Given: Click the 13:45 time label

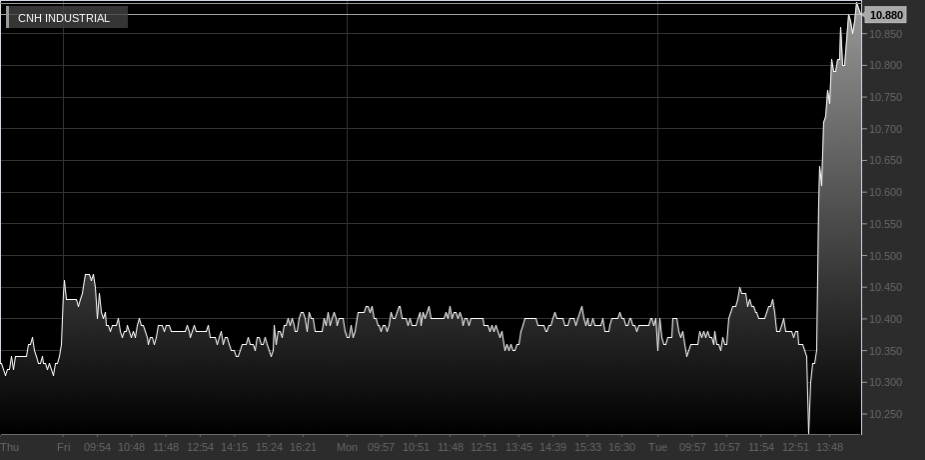Looking at the screenshot, I should point(519,447).
